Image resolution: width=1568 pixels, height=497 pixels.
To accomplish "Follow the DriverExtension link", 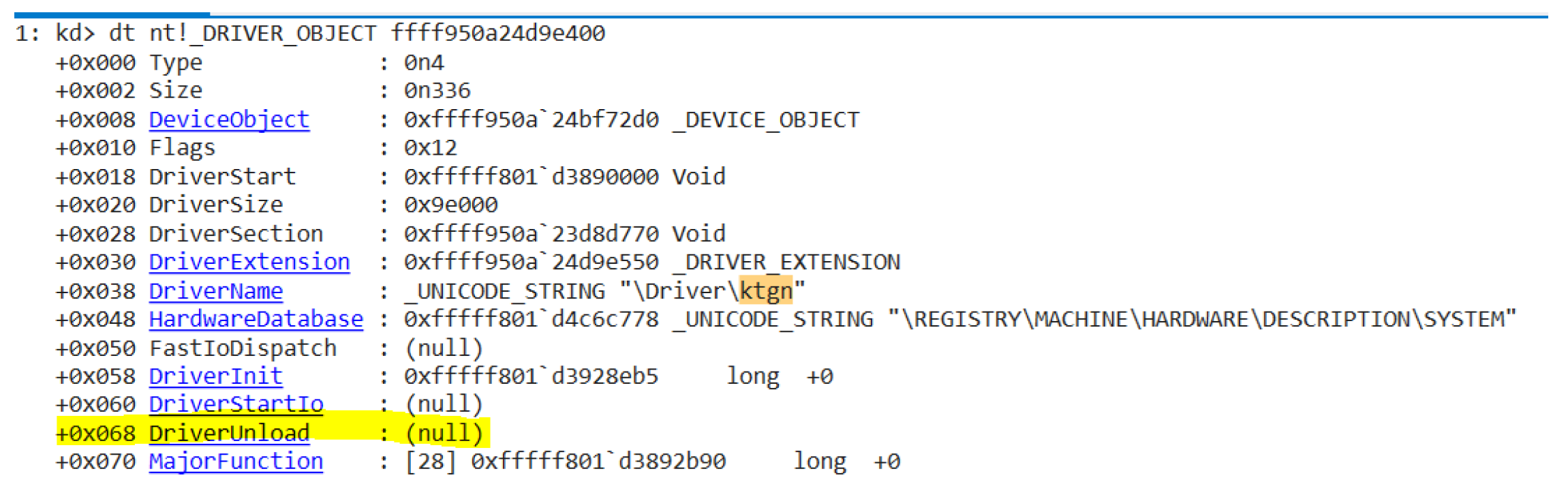I will pyautogui.click(x=249, y=262).
